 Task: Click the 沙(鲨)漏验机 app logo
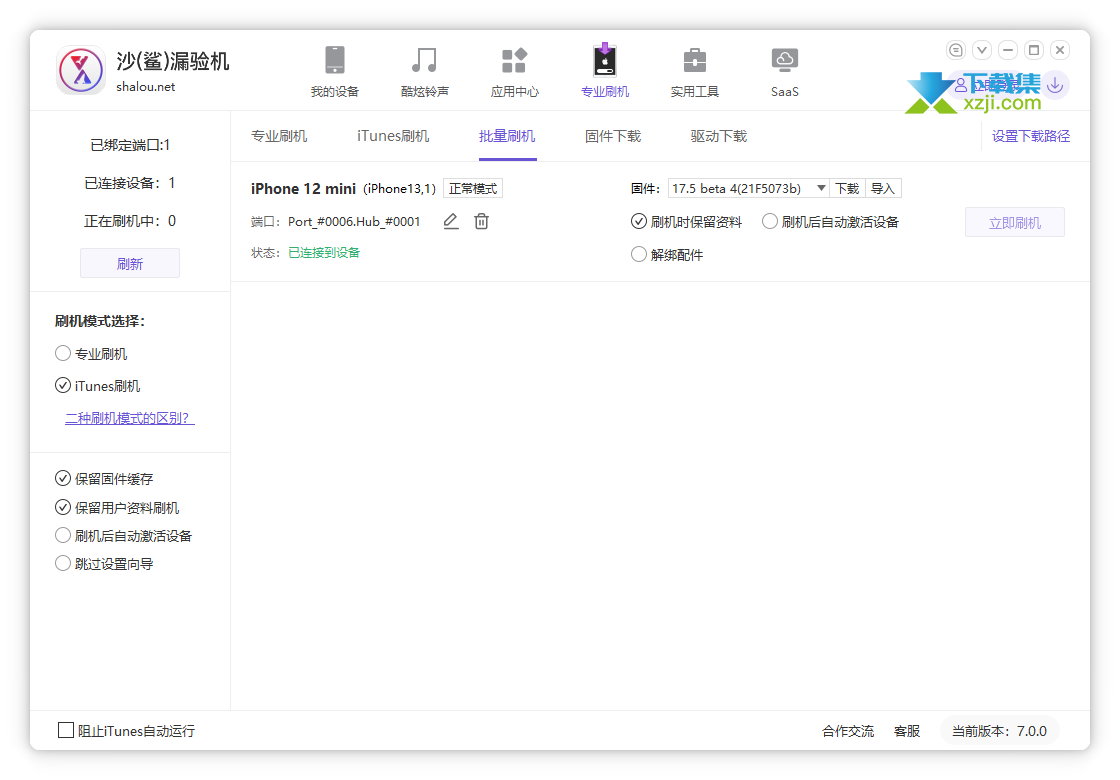point(81,70)
